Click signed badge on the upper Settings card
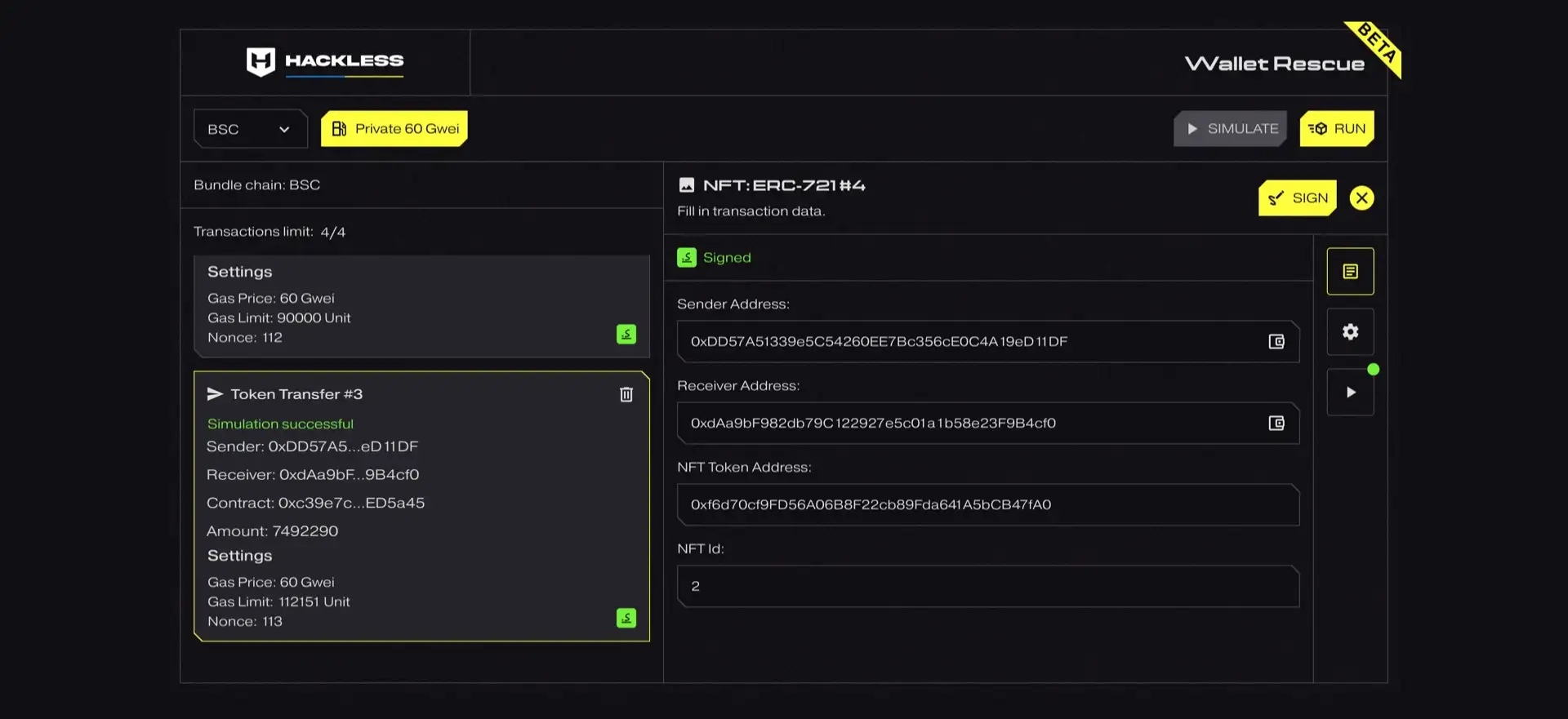This screenshot has width=1568, height=719. pyautogui.click(x=626, y=335)
